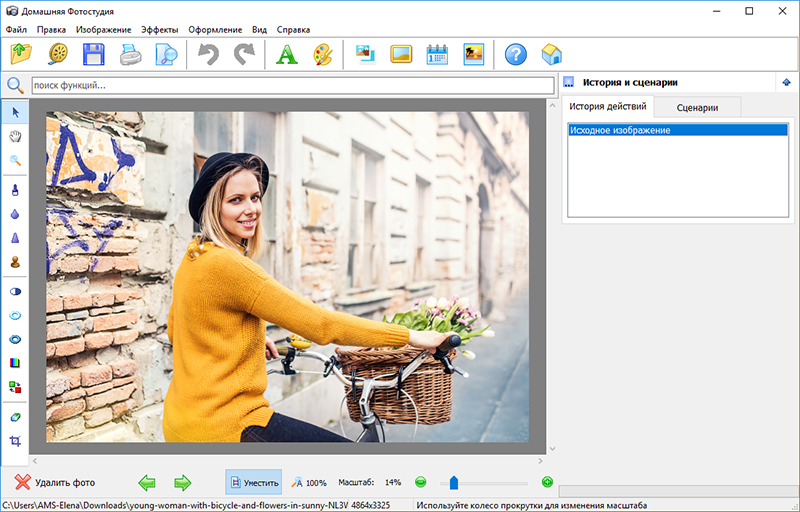
Task: Open the Эффекты menu
Action: pyautogui.click(x=160, y=30)
